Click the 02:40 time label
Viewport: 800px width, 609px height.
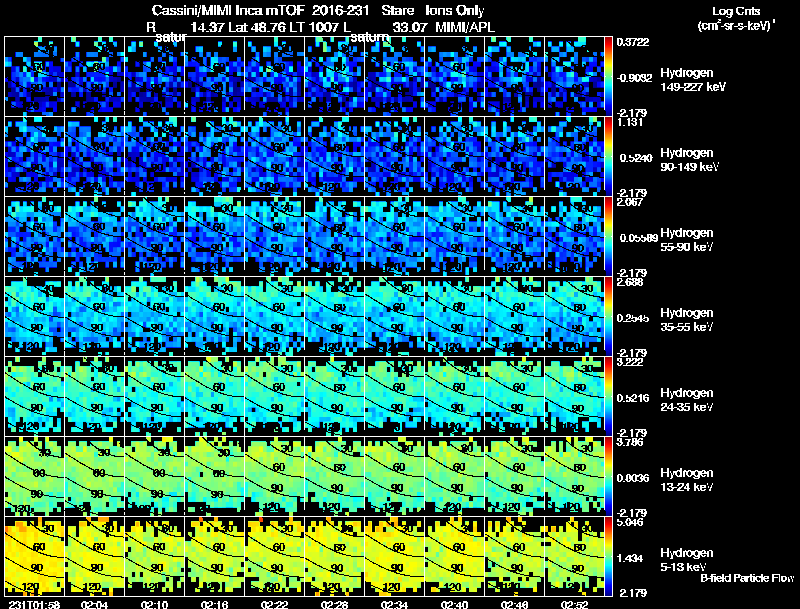click(x=455, y=604)
